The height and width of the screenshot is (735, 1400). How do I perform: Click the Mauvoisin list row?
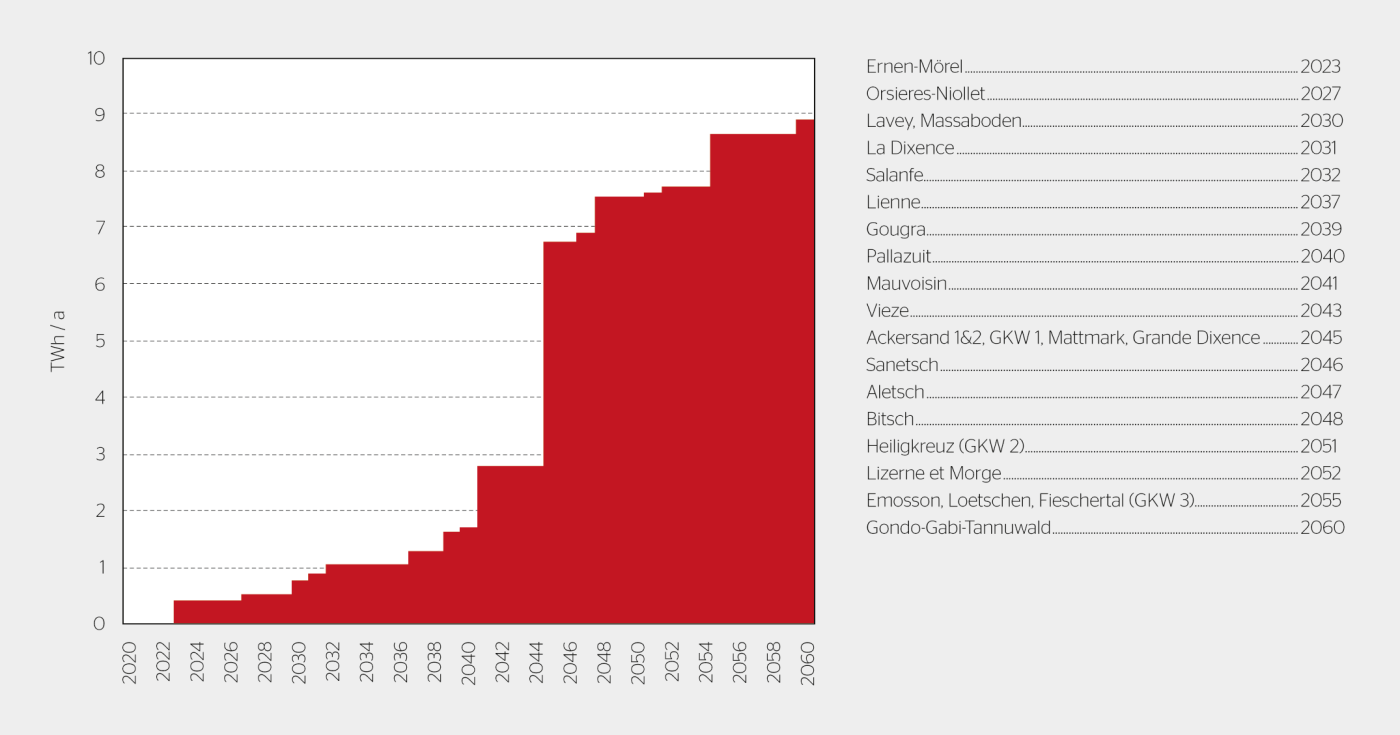tap(1102, 283)
